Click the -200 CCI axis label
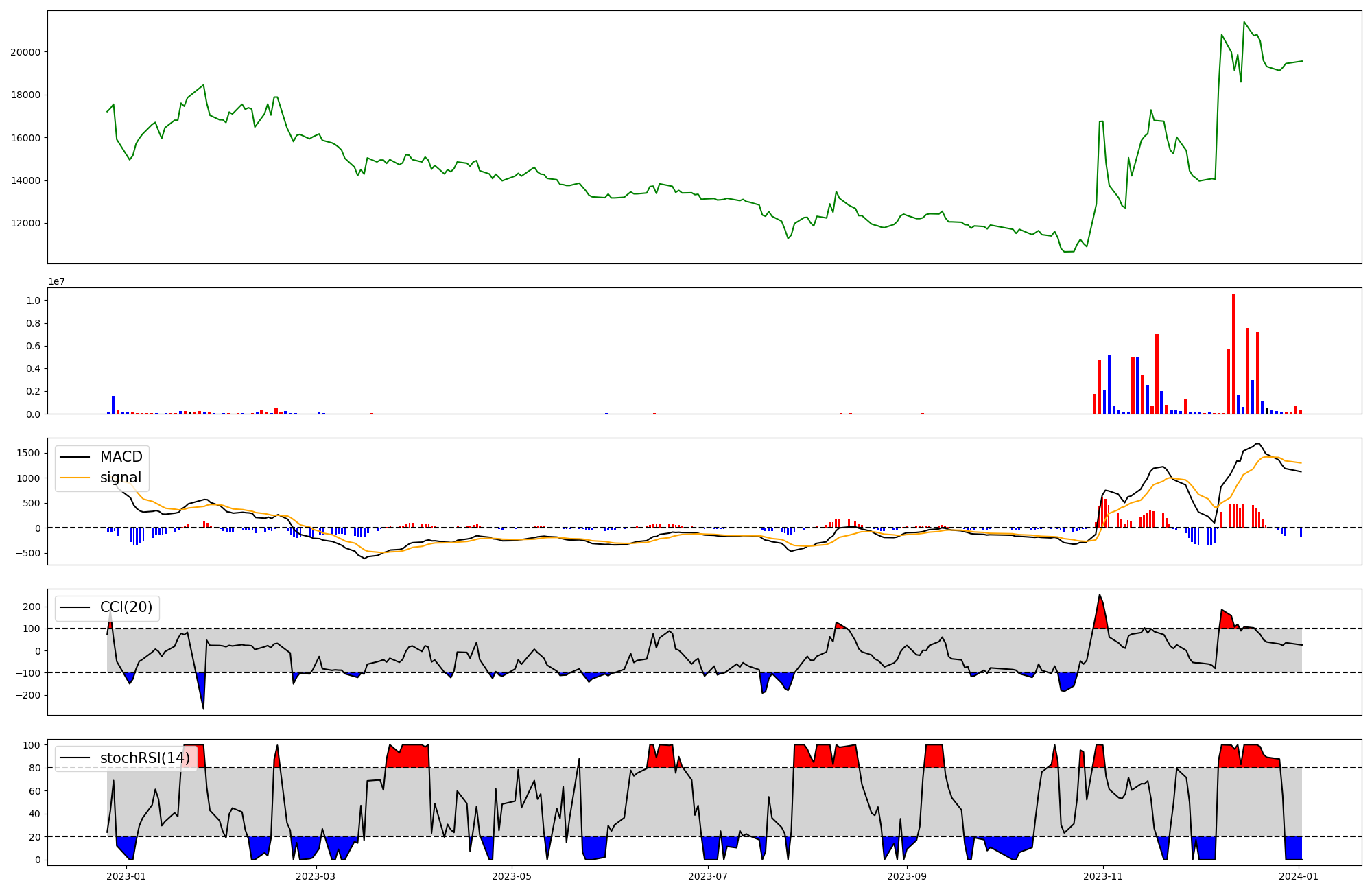The height and width of the screenshot is (892, 1372). [29, 695]
